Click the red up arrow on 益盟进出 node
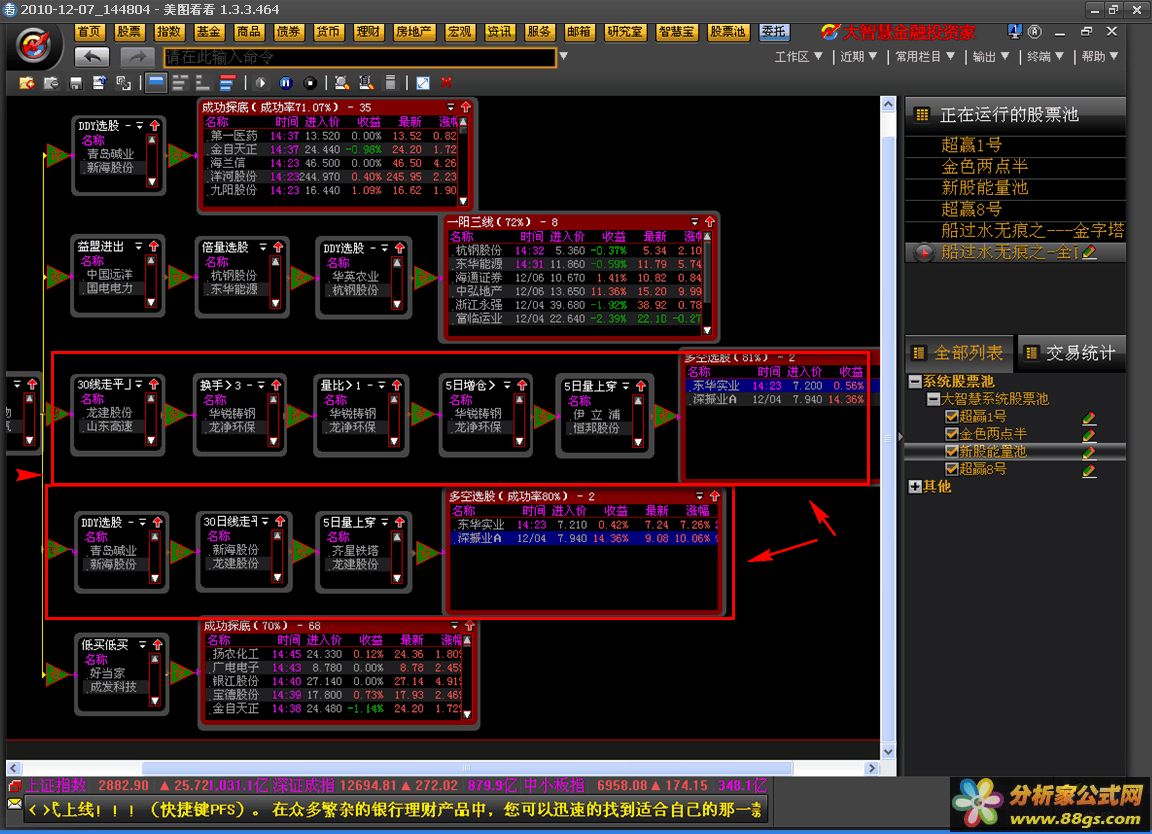The image size is (1152, 834). [x=154, y=246]
